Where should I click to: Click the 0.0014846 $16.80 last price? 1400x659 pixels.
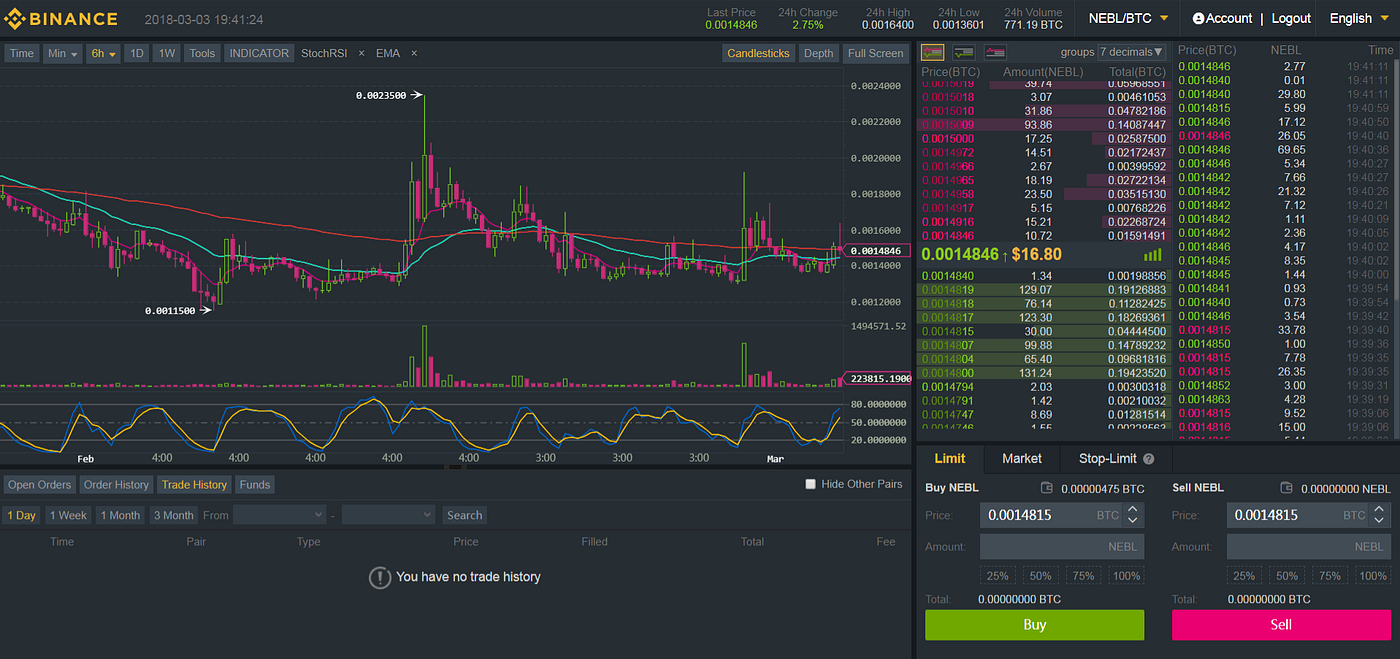991,255
